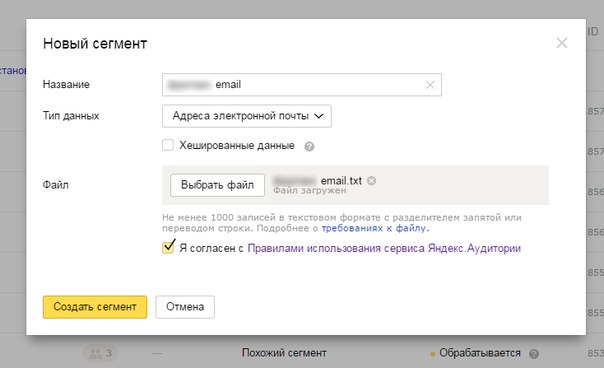
Task: Click the users count badge showing 3
Action: click(101, 353)
